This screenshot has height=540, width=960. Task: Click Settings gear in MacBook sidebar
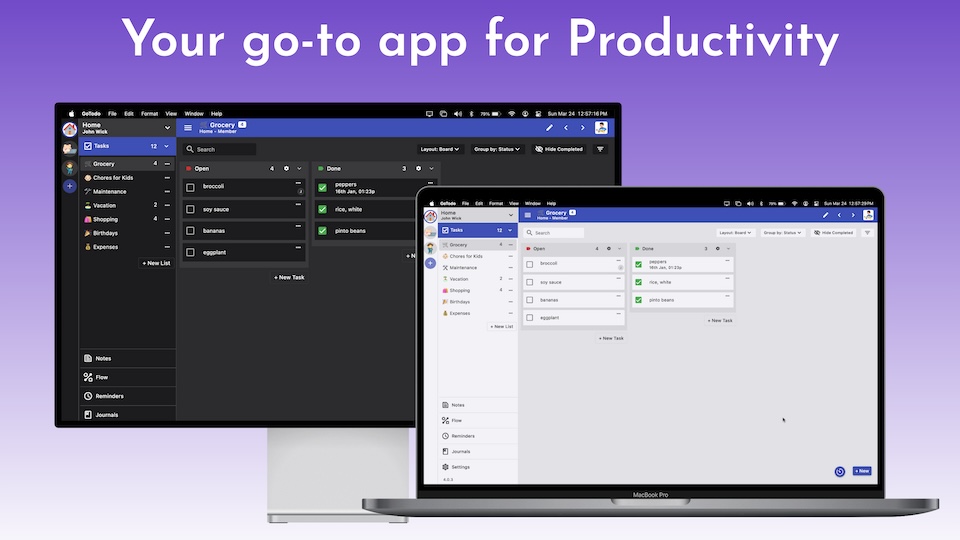(445, 467)
